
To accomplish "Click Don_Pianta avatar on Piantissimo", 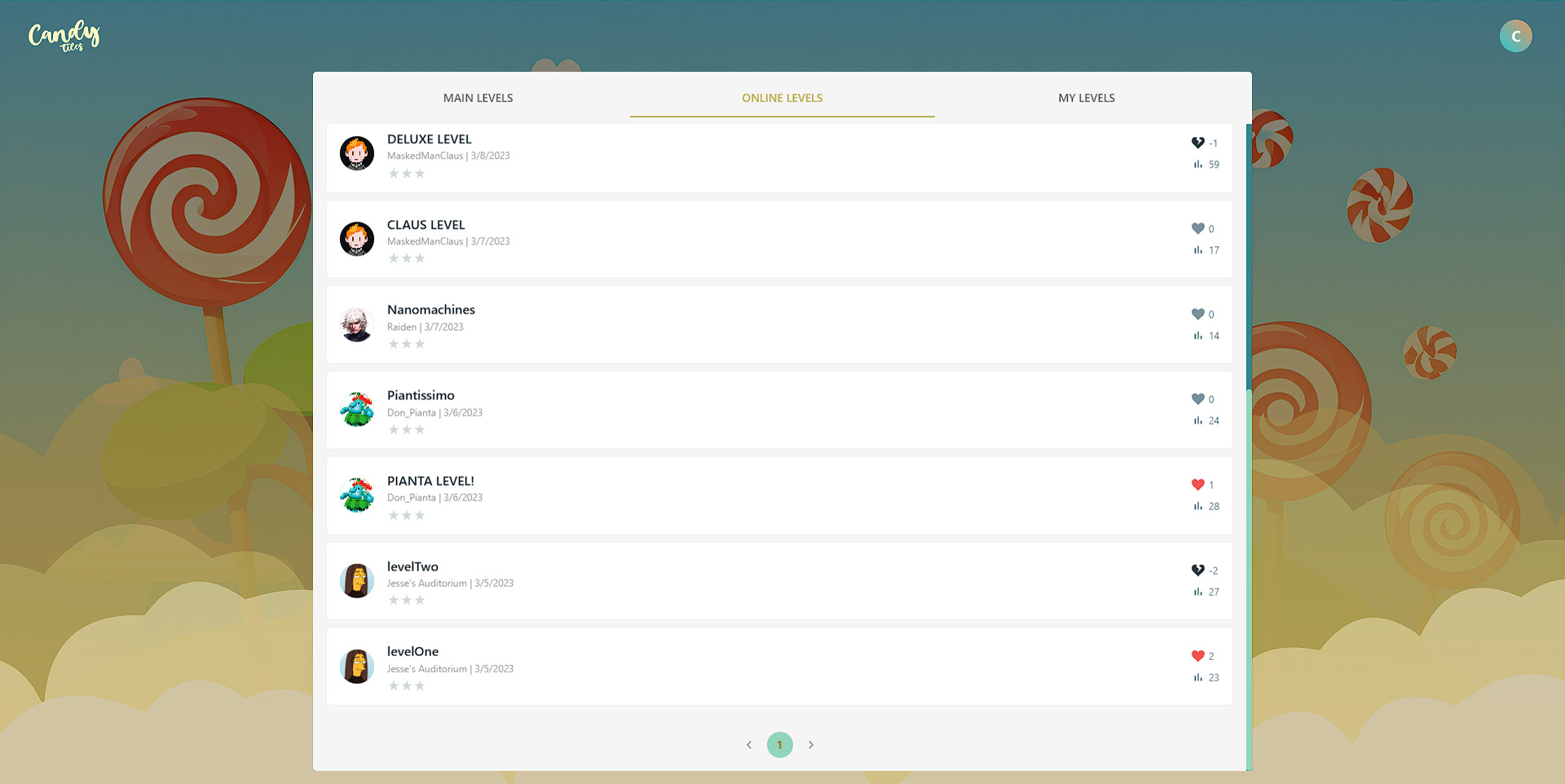I will click(x=357, y=410).
